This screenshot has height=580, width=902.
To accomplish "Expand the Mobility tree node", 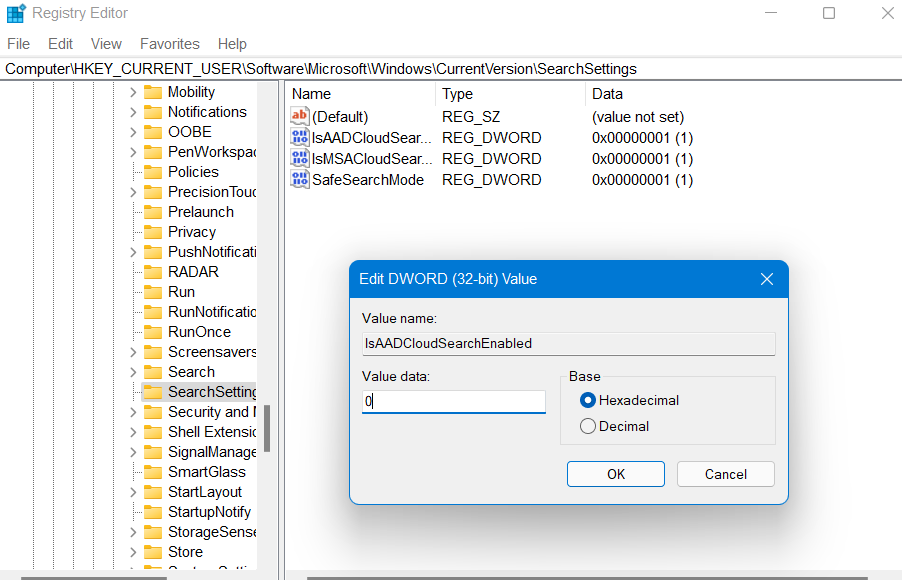I will click(x=133, y=92).
